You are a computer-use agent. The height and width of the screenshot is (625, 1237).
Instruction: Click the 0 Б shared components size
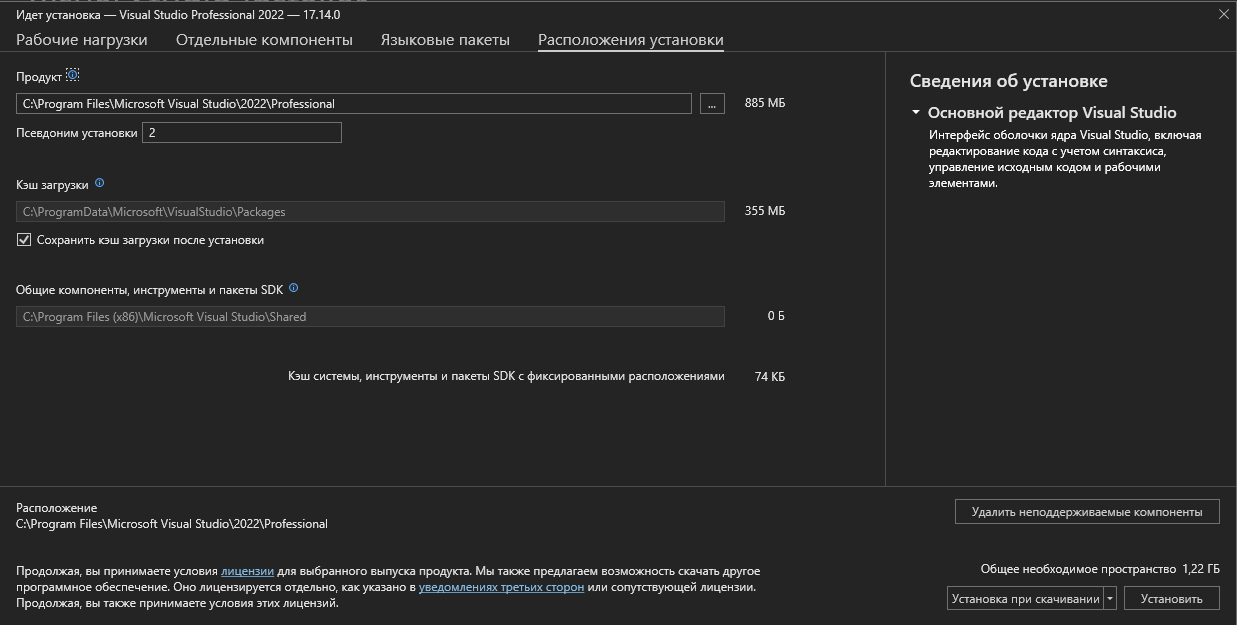click(776, 316)
